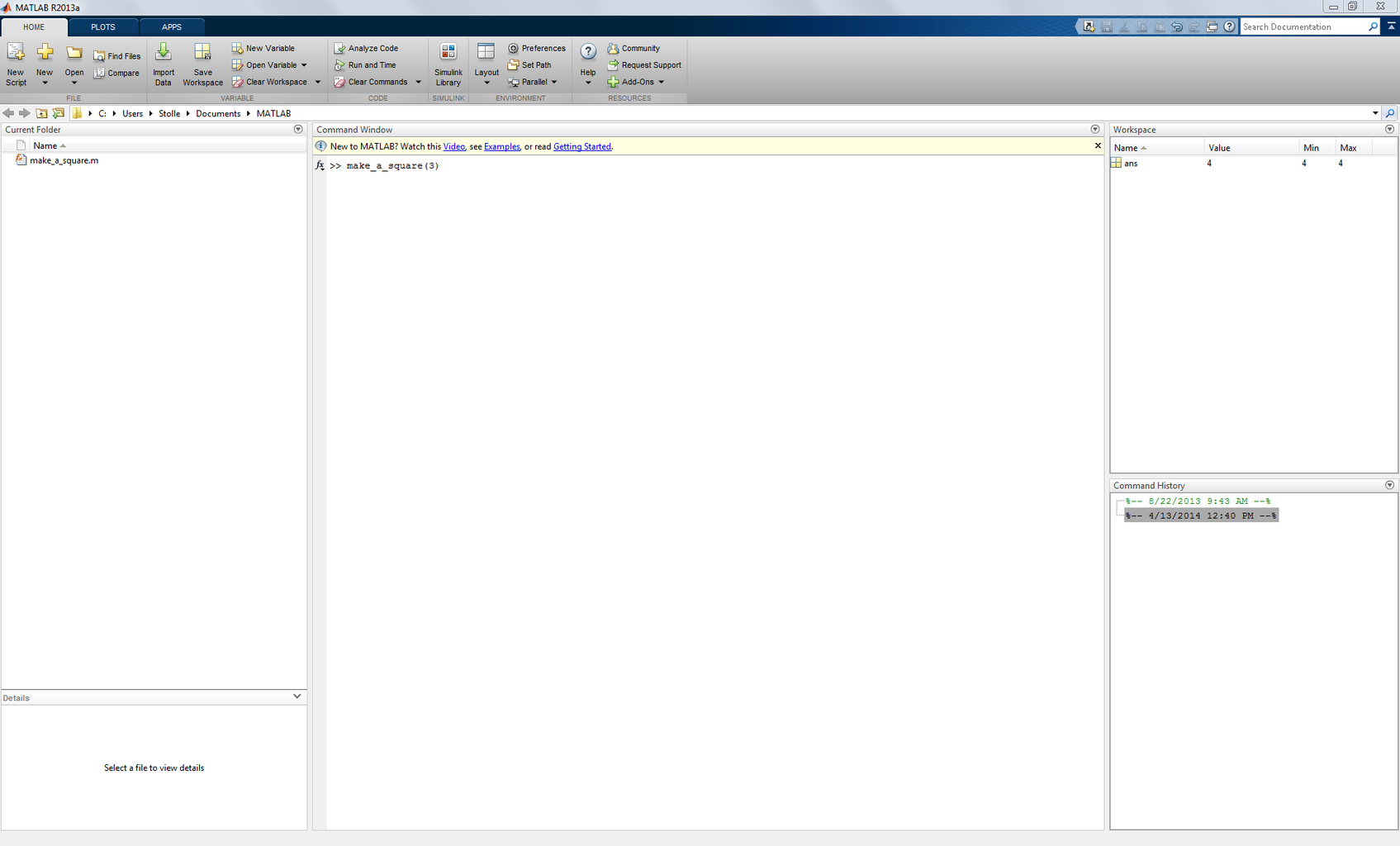Open Preferences in the Environment section
The width and height of the screenshot is (1400, 846).
coord(537,48)
